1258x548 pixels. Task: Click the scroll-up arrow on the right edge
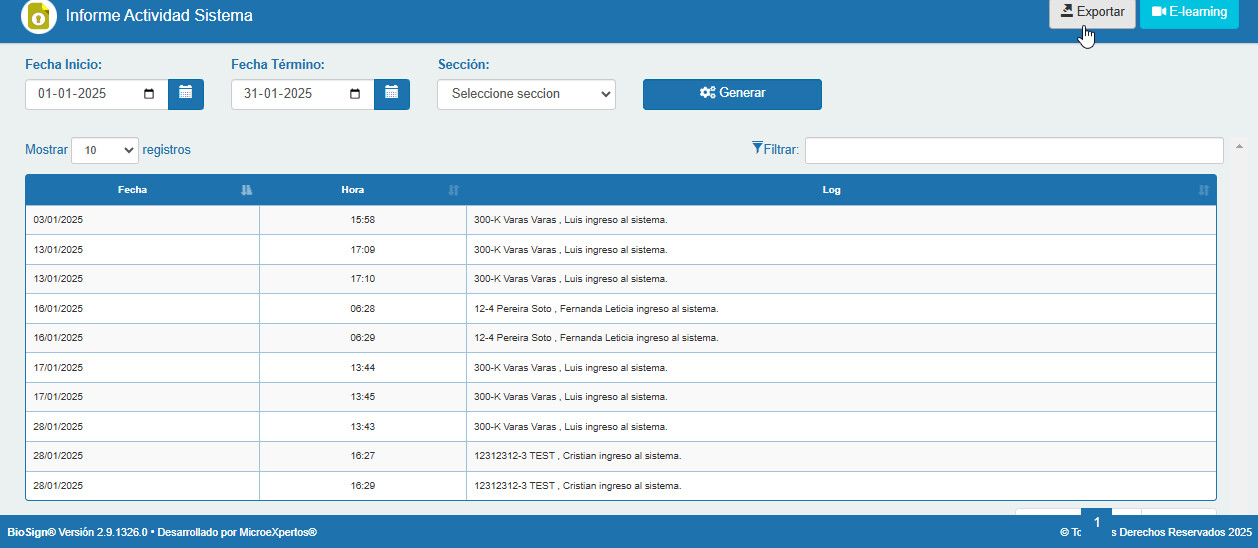tap(1240, 147)
